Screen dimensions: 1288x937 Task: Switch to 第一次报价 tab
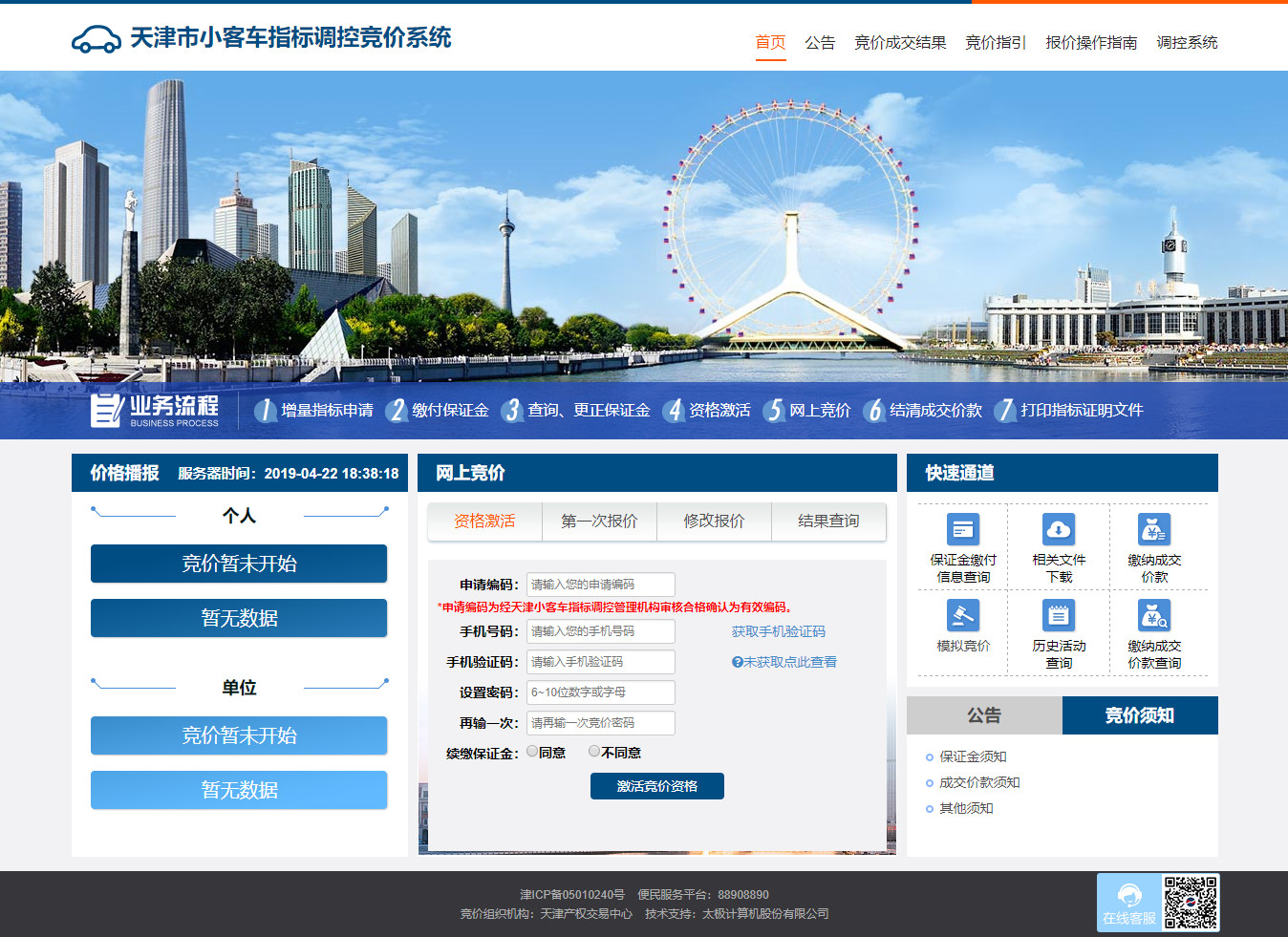coord(599,522)
